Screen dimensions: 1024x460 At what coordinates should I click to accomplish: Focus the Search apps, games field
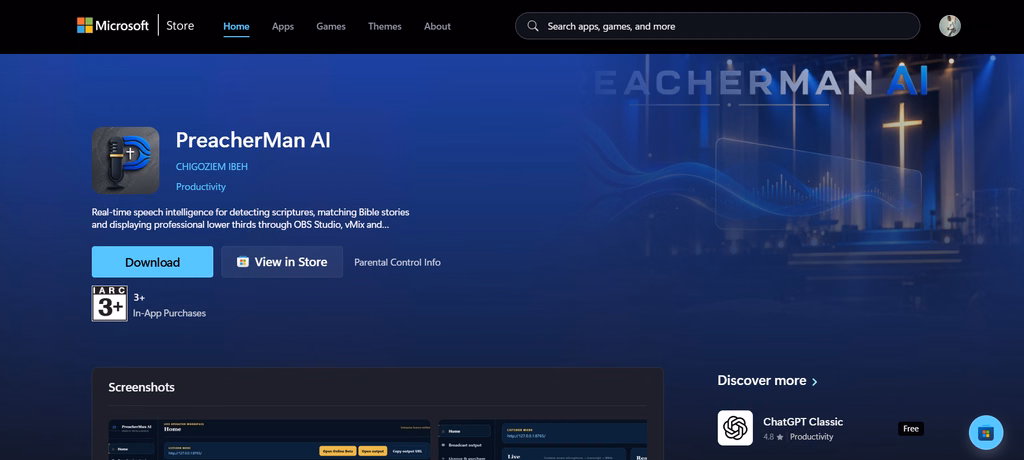point(718,26)
